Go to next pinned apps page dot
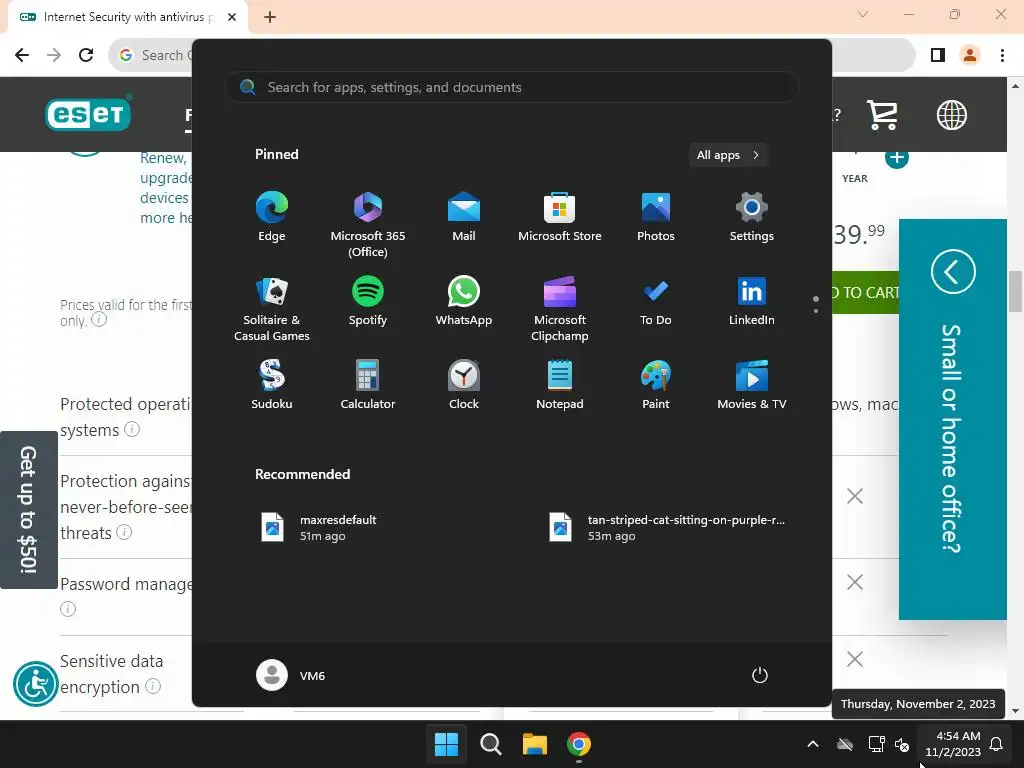 click(x=816, y=311)
